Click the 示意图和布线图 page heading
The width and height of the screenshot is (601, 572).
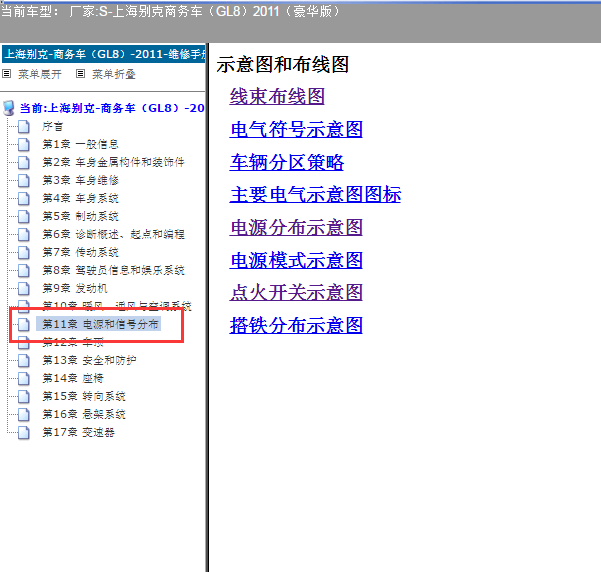[282, 64]
